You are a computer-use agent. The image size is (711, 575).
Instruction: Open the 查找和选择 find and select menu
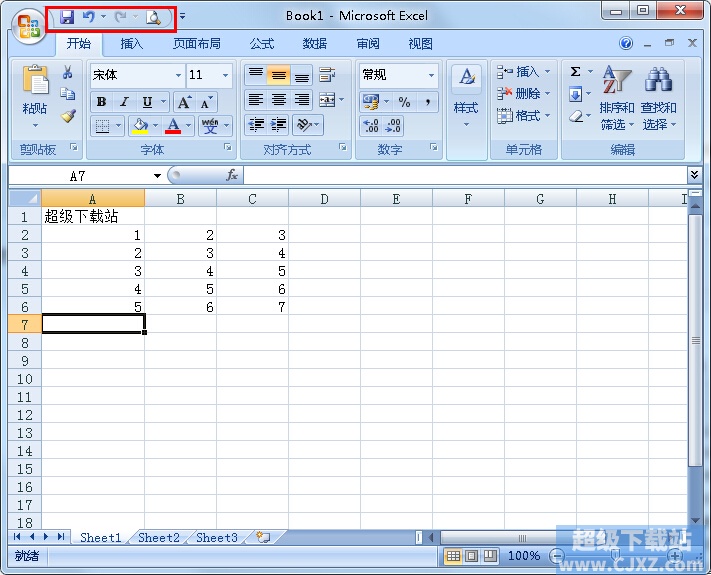coord(658,97)
